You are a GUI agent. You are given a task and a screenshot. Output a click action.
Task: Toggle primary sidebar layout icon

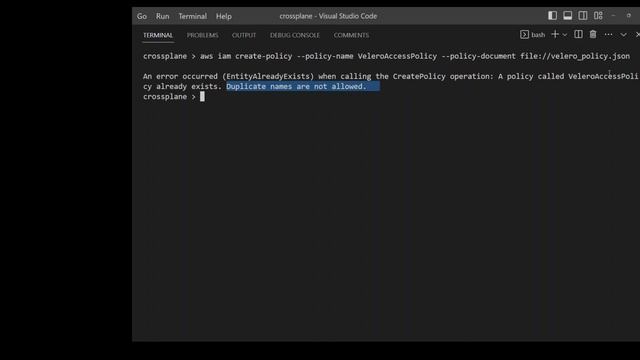[552, 16]
